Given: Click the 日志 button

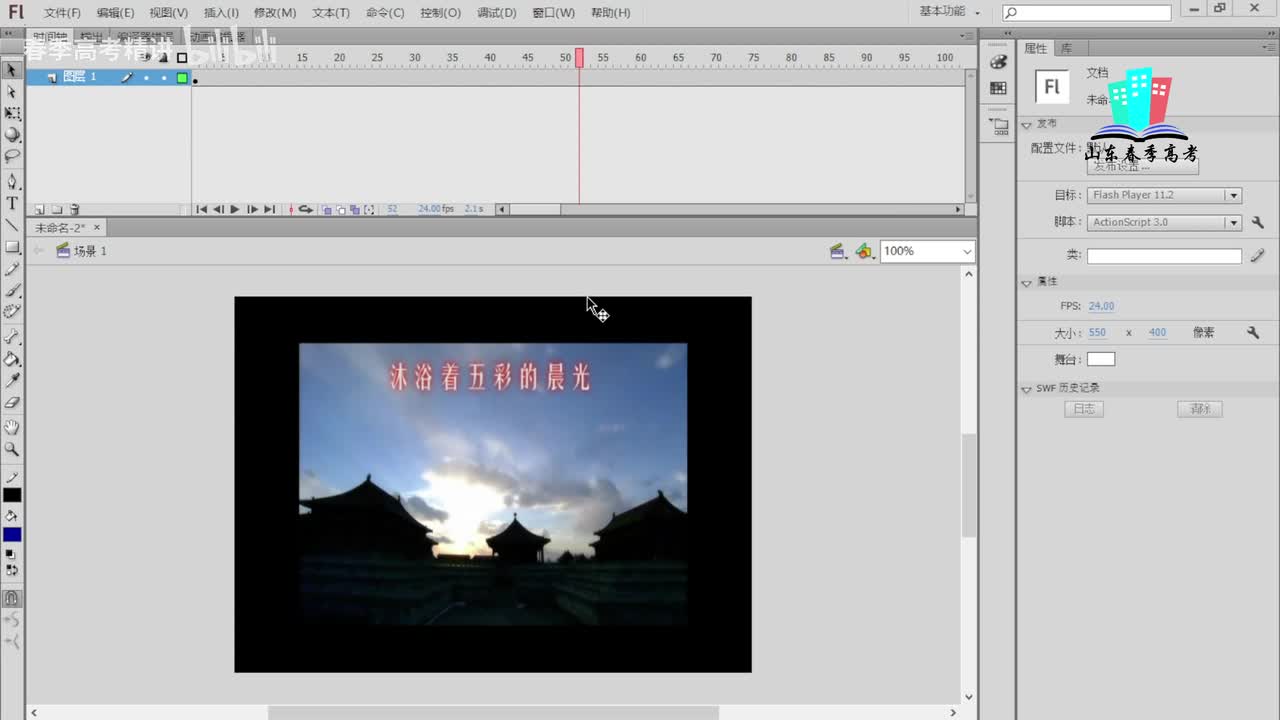Looking at the screenshot, I should click(1084, 409).
